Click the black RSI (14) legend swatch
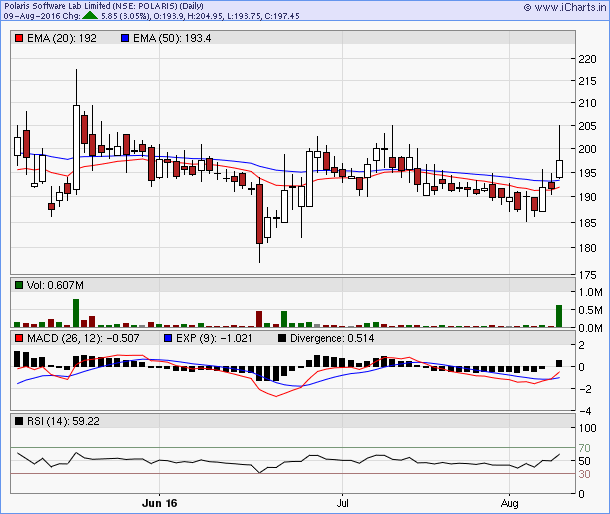610x514 pixels. [19, 421]
